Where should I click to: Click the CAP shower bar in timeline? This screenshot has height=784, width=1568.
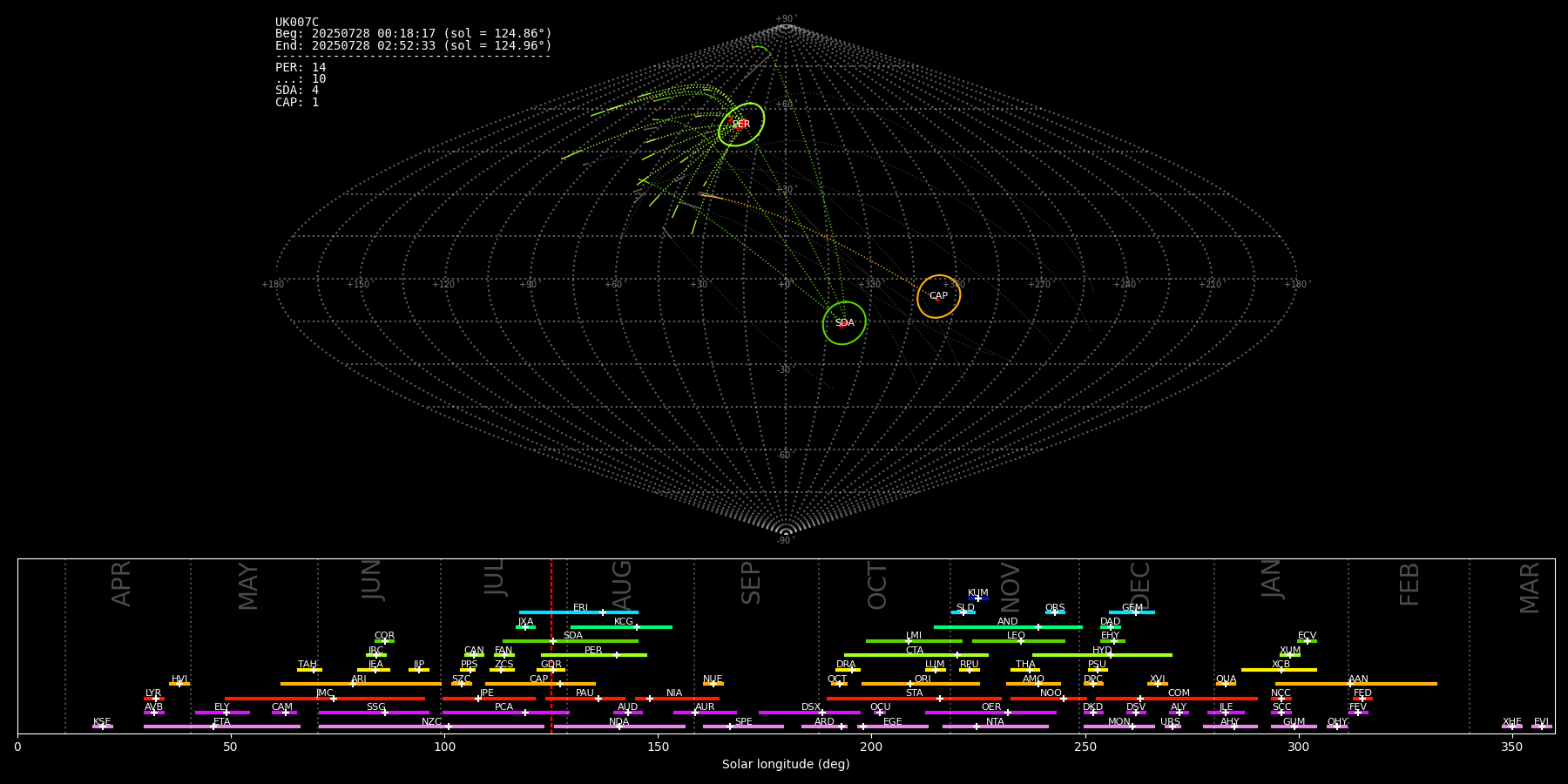point(540,684)
